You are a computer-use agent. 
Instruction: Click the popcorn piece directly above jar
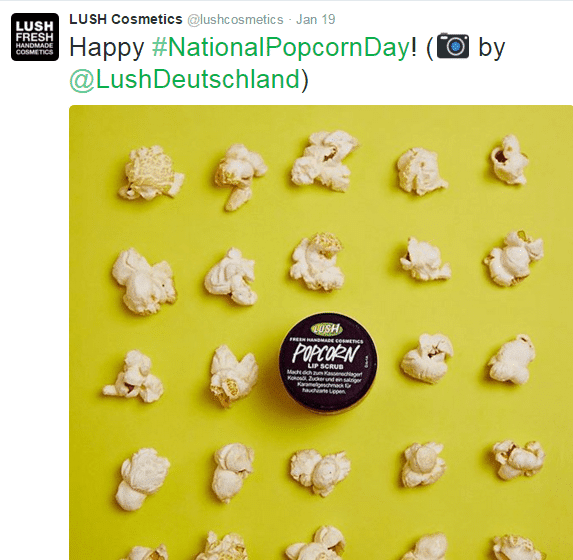click(317, 261)
